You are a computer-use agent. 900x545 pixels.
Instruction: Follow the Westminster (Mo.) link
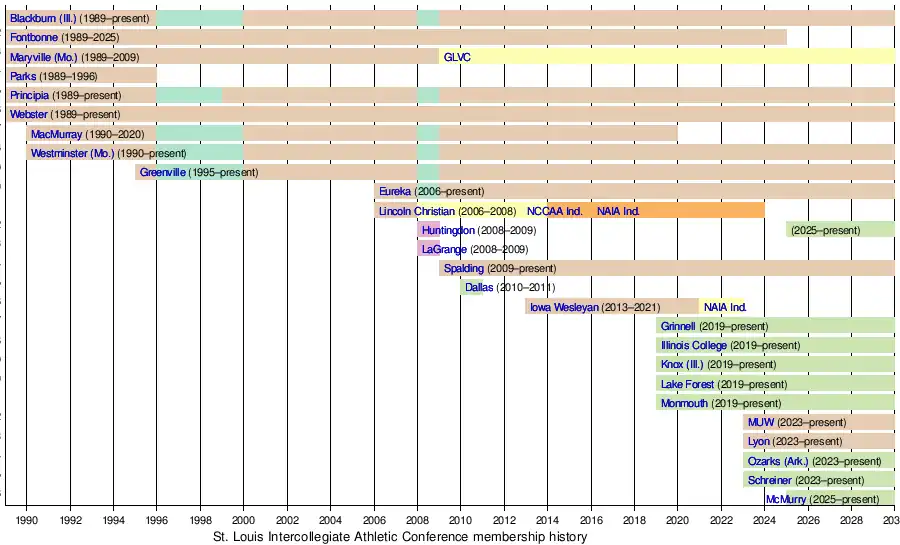point(72,153)
